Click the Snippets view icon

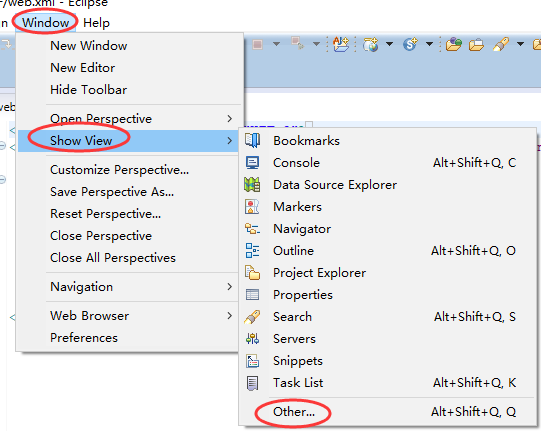pyautogui.click(x=253, y=361)
